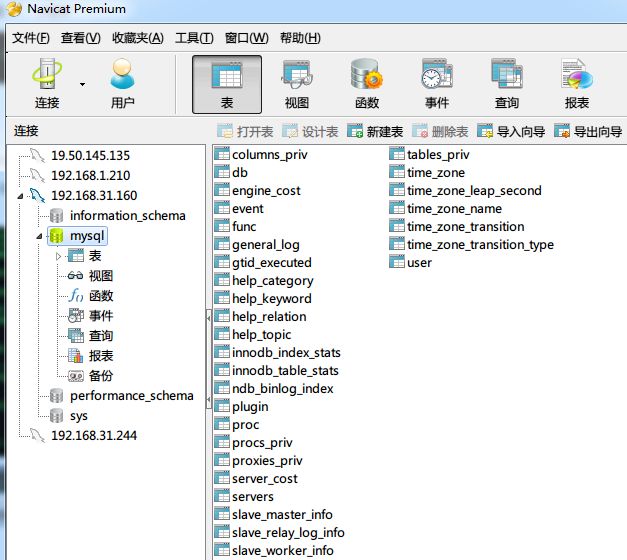The width and height of the screenshot is (627, 560).
Task: Click the mysql database cylinder icon
Action: click(x=56, y=236)
